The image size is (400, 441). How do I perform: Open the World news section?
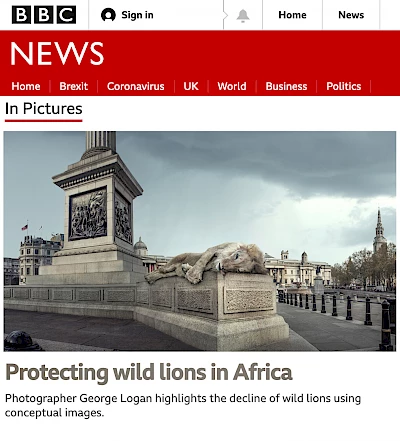(232, 86)
